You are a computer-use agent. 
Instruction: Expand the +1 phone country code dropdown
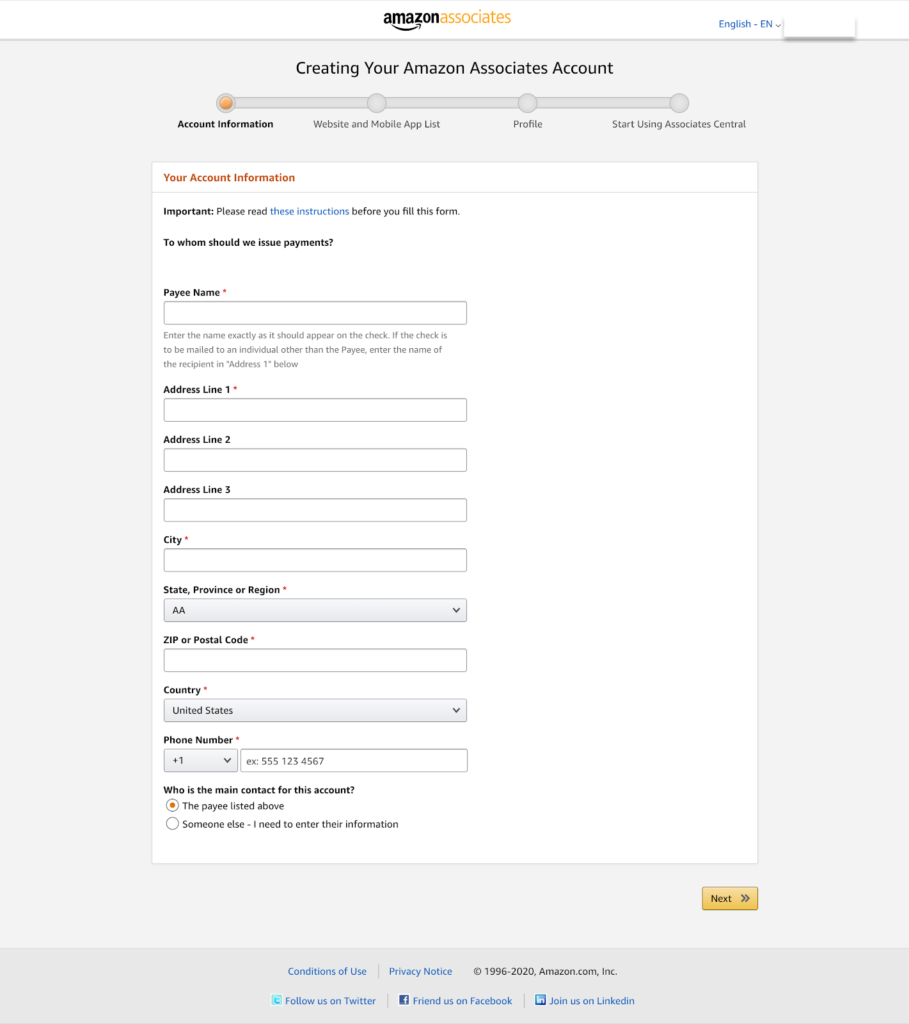point(200,760)
